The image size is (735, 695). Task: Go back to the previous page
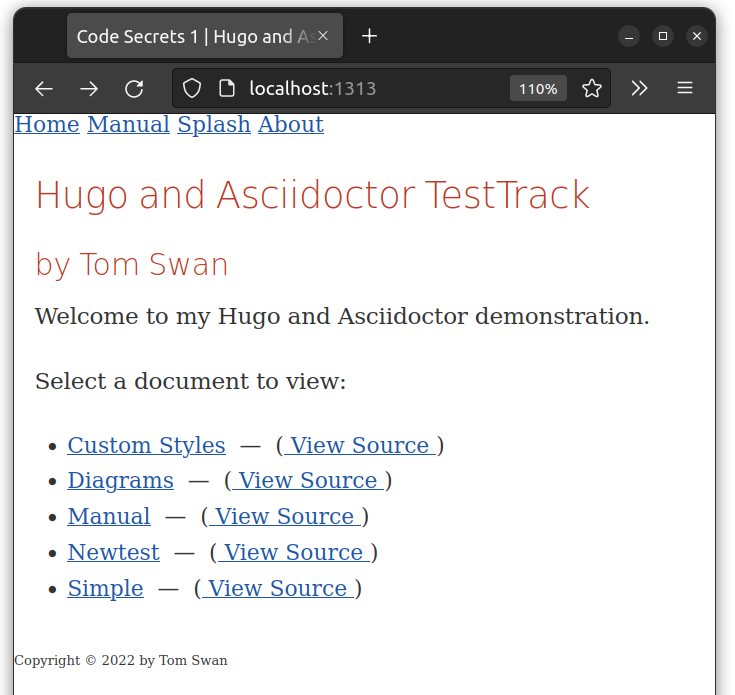44,89
